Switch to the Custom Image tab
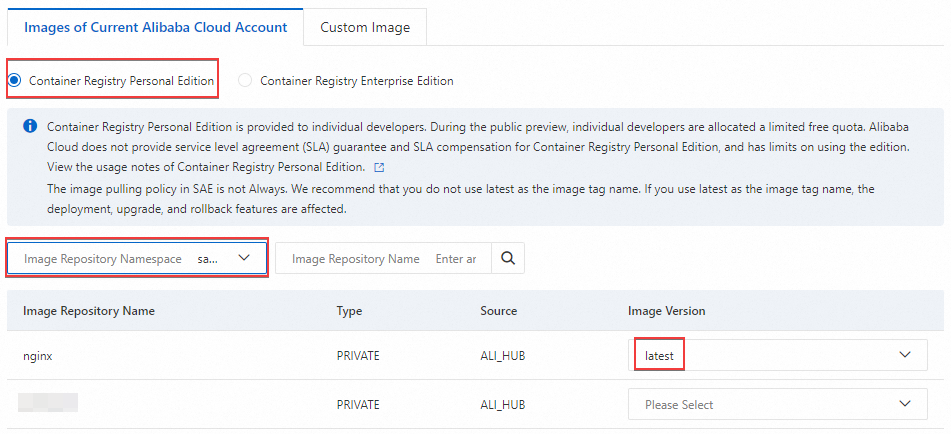This screenshot has height=434, width=951. tap(365, 27)
